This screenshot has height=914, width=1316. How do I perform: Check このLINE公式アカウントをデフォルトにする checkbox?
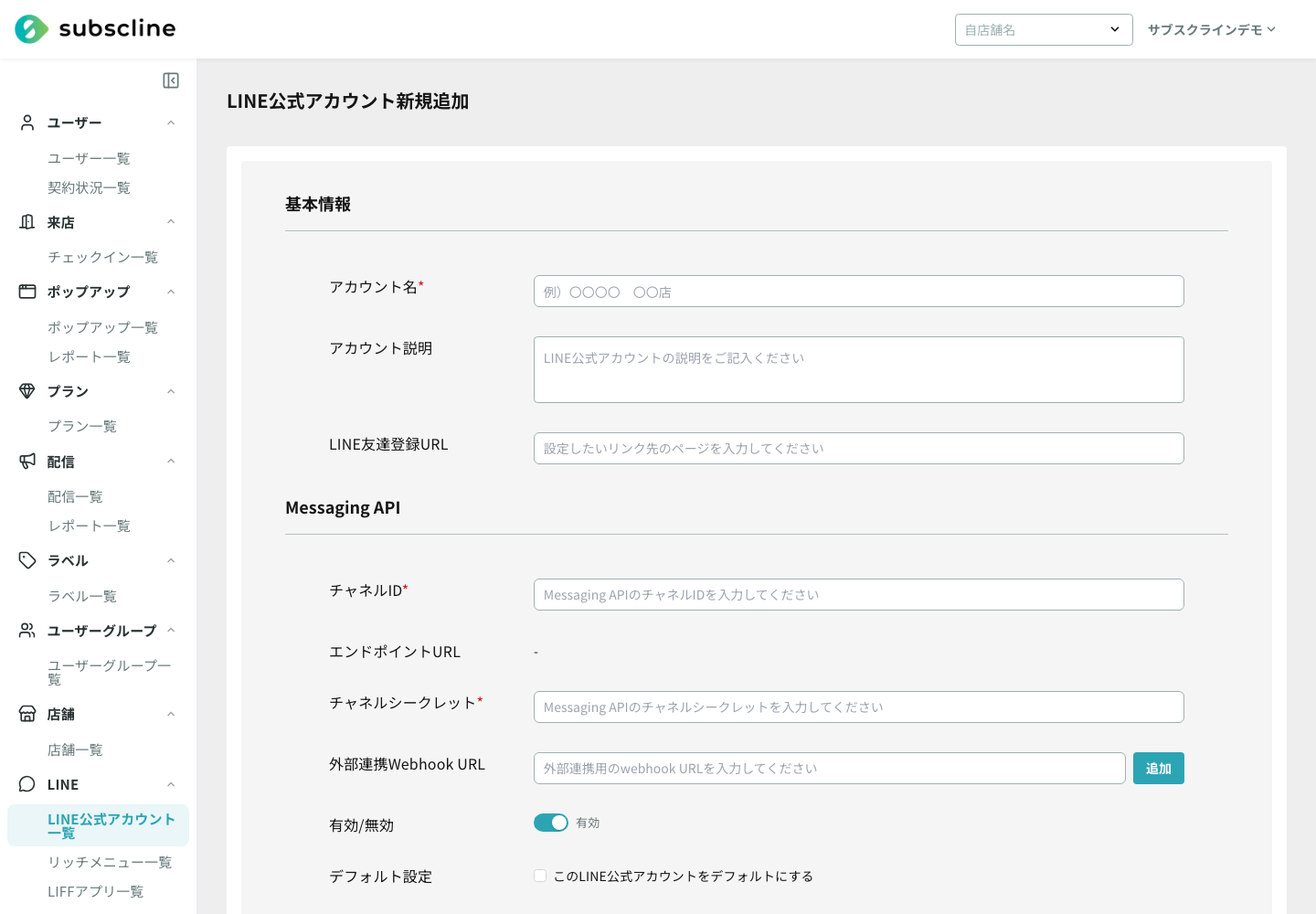tap(540, 876)
